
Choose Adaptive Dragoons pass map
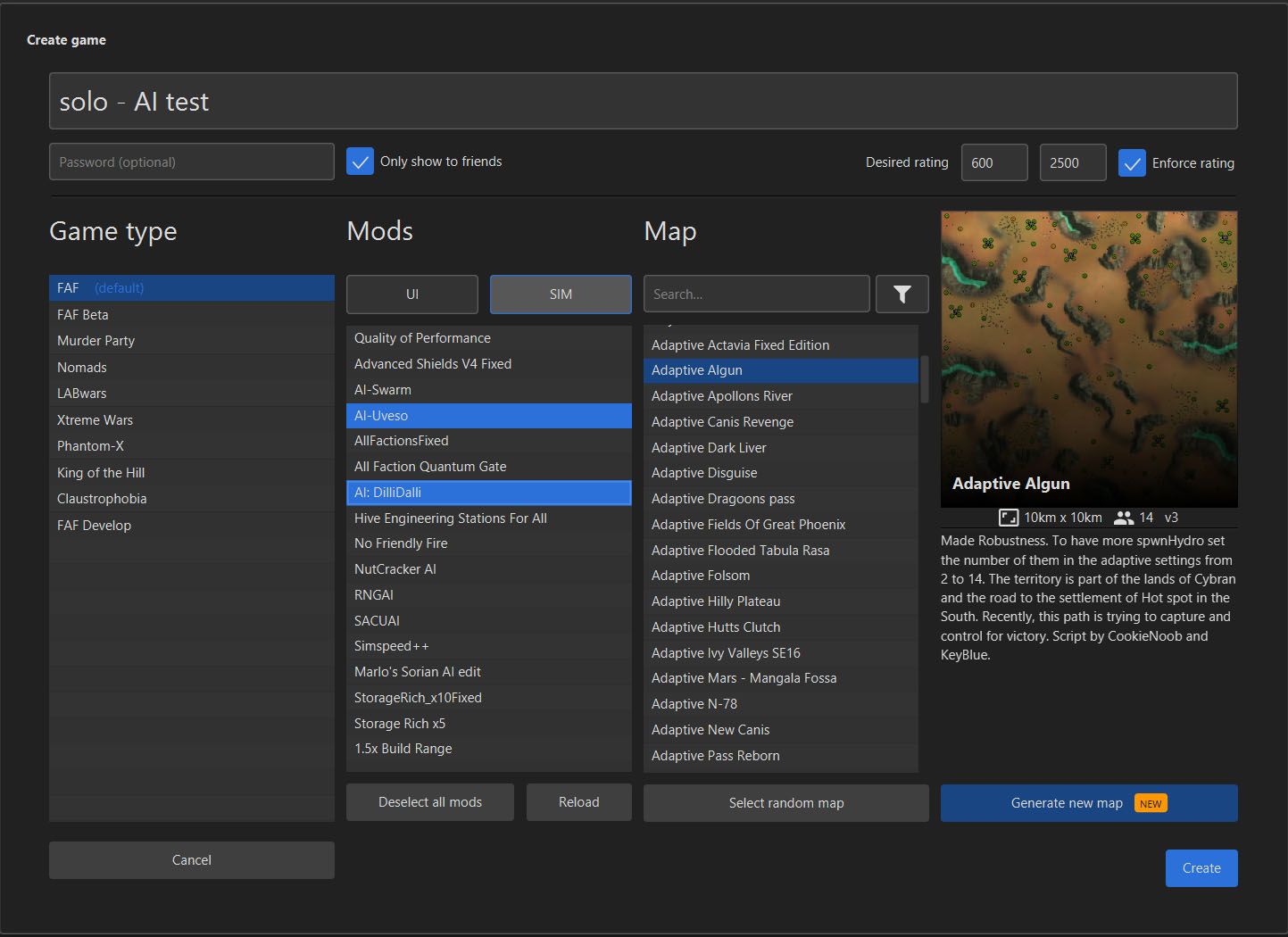pos(781,498)
